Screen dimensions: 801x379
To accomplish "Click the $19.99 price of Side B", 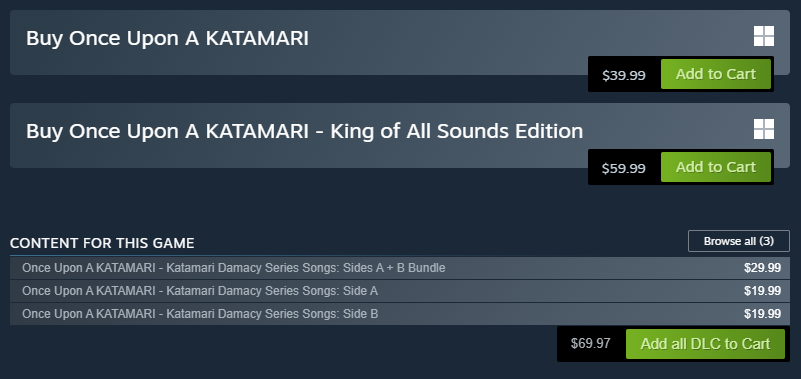I will 762,314.
